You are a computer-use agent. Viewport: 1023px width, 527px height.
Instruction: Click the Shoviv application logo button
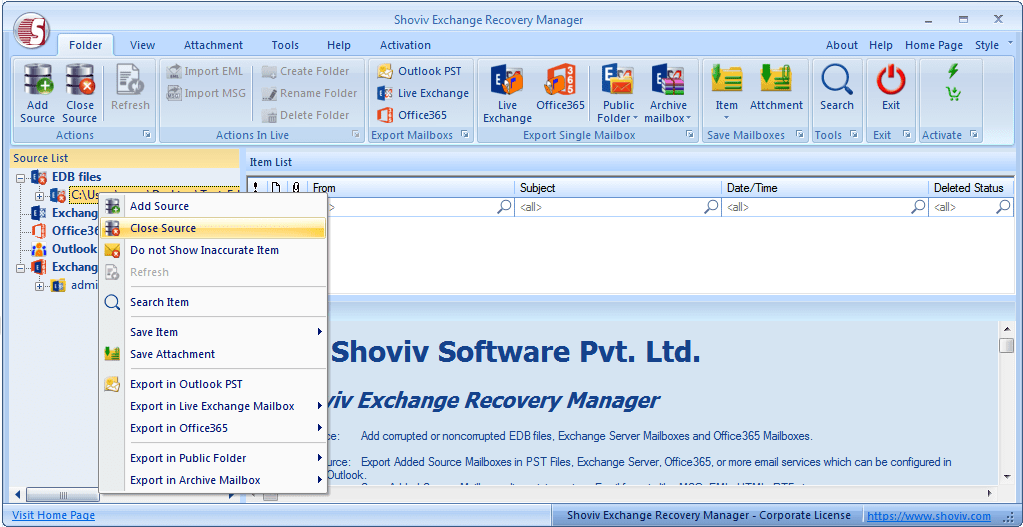tap(33, 31)
